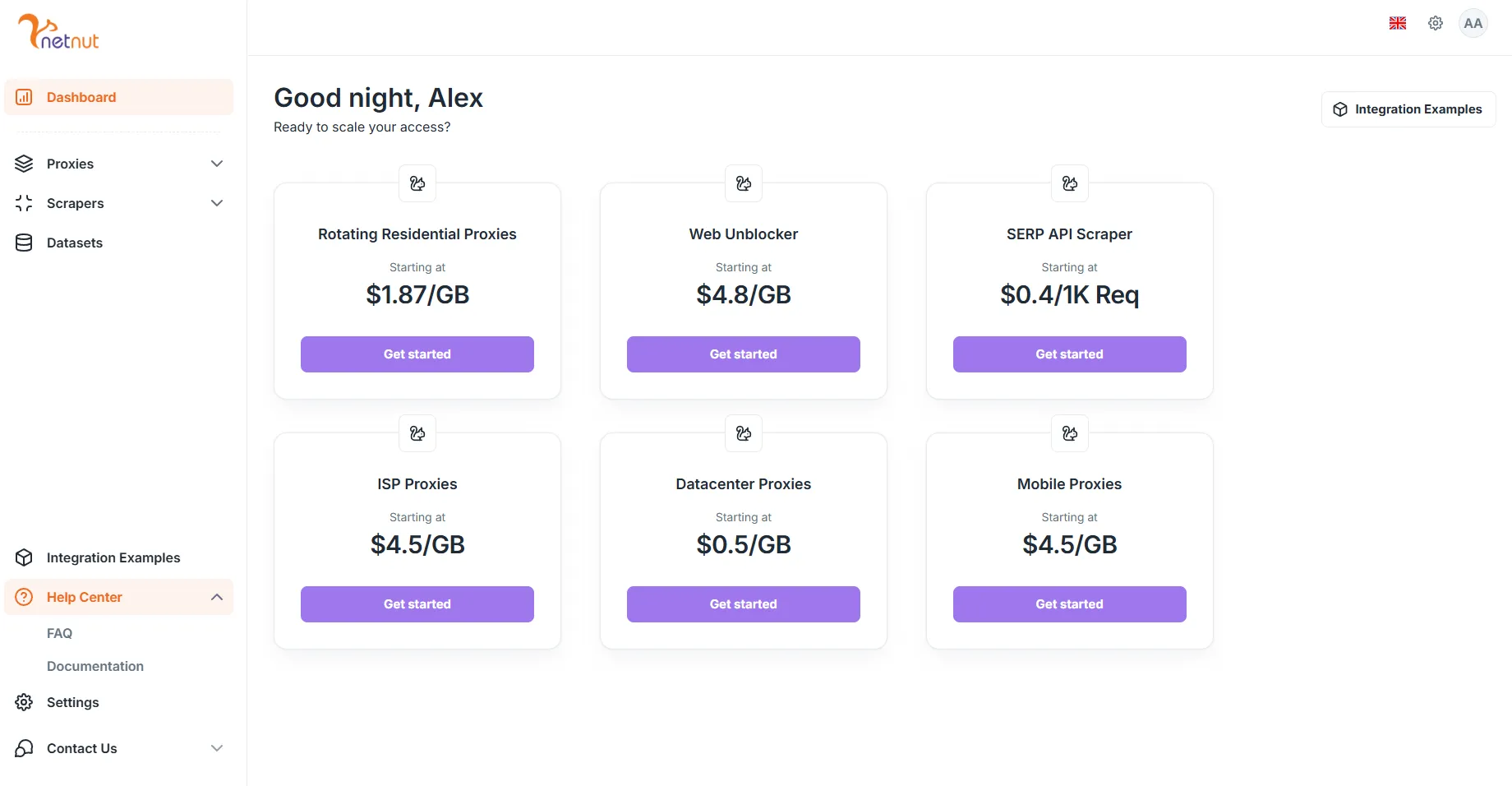Click the Datasets database icon
Screen dimensions: 1512x786
[24, 243]
